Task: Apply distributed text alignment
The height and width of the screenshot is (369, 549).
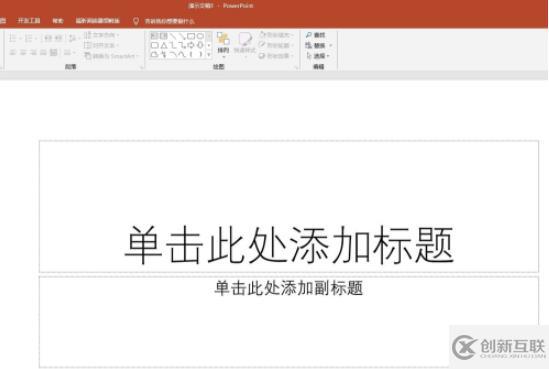Action: [54, 53]
